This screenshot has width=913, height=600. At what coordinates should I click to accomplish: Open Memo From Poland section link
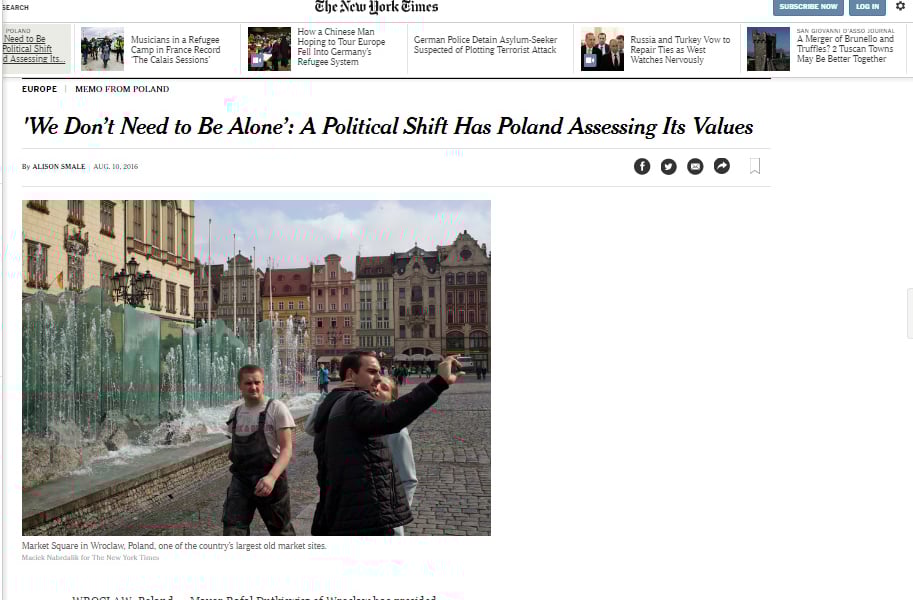[x=122, y=89]
